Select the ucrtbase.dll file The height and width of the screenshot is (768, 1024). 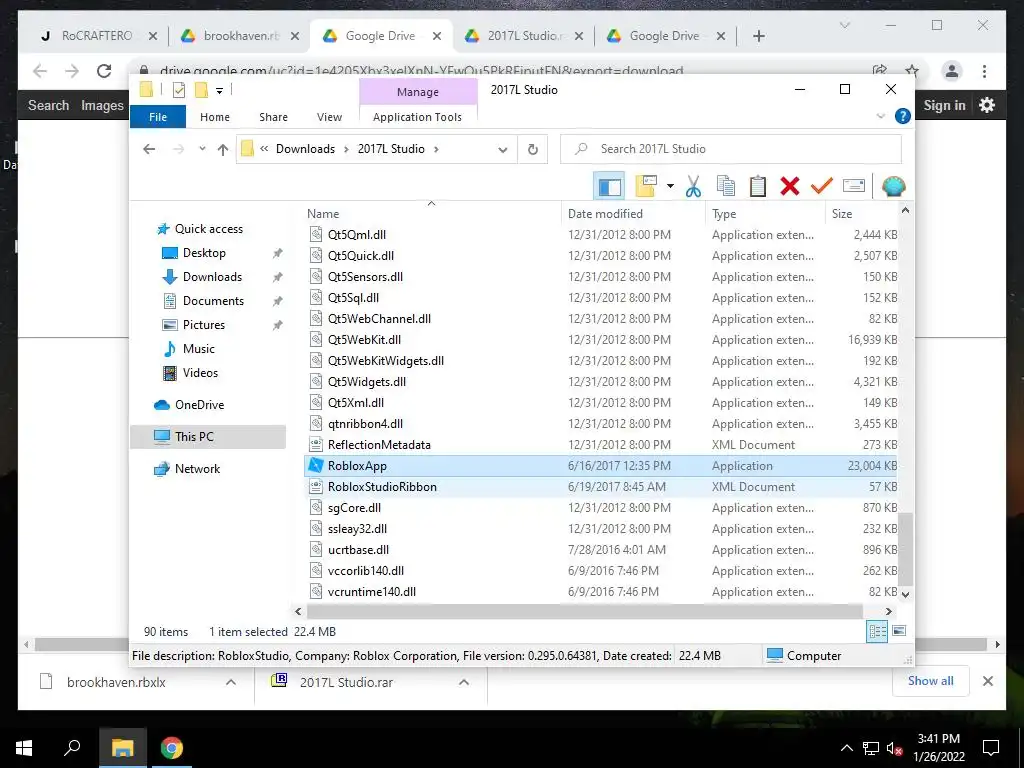pyautogui.click(x=601, y=550)
